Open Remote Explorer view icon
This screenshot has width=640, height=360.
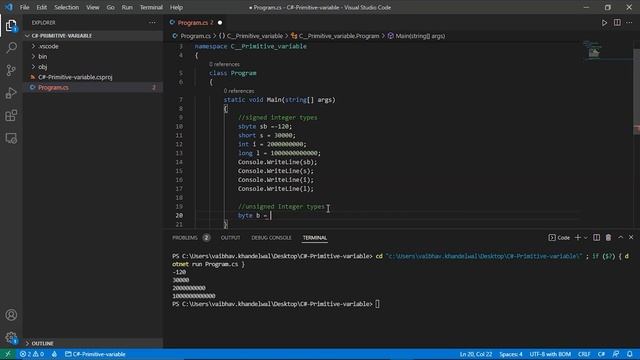click(x=11, y=138)
